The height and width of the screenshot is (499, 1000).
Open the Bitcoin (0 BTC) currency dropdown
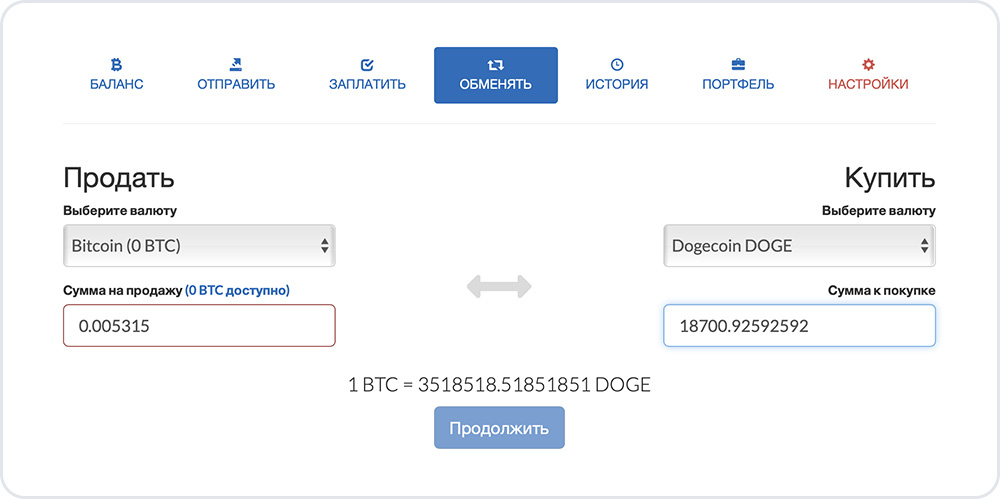[x=199, y=245]
